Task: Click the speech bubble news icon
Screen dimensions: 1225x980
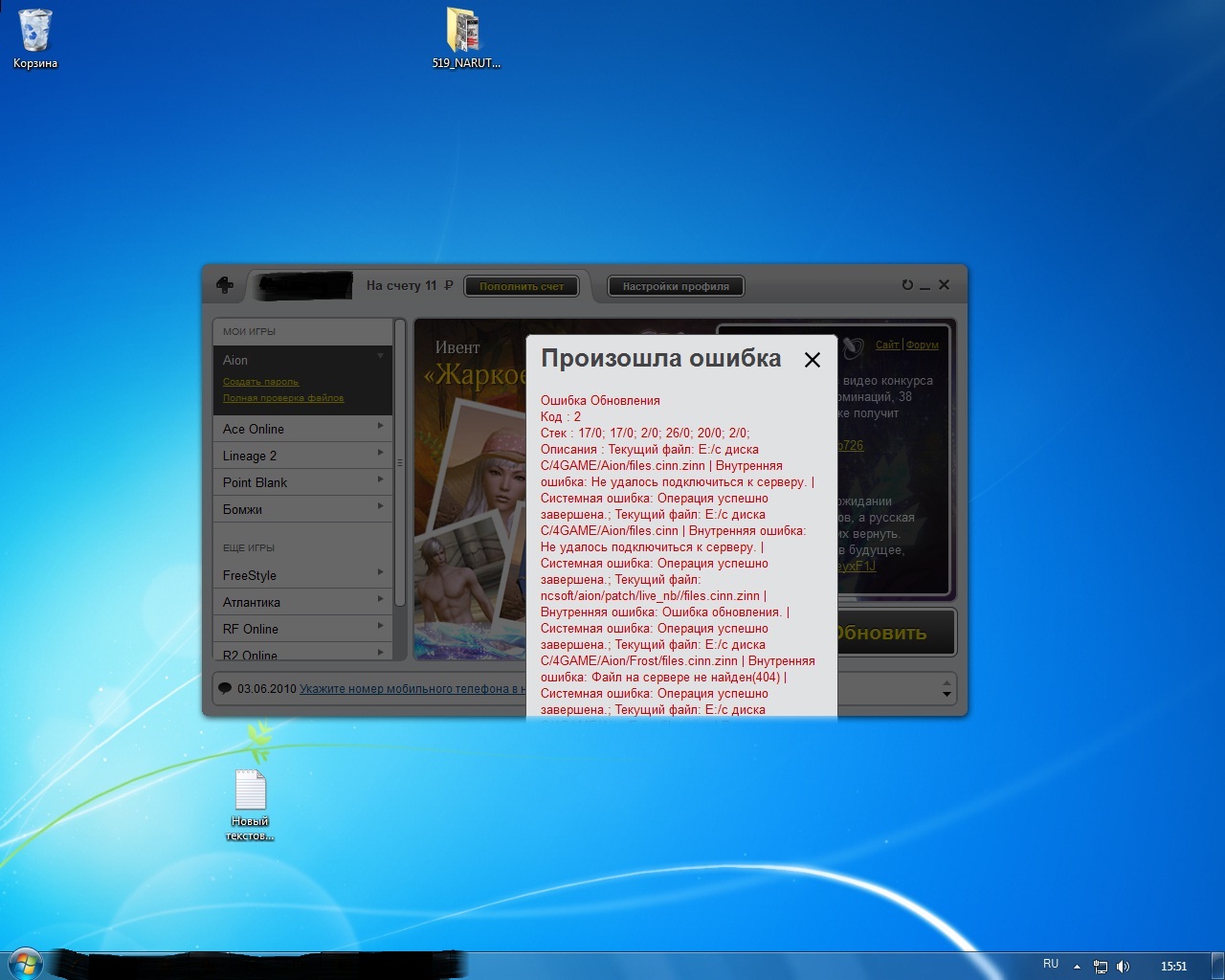Action: point(225,688)
